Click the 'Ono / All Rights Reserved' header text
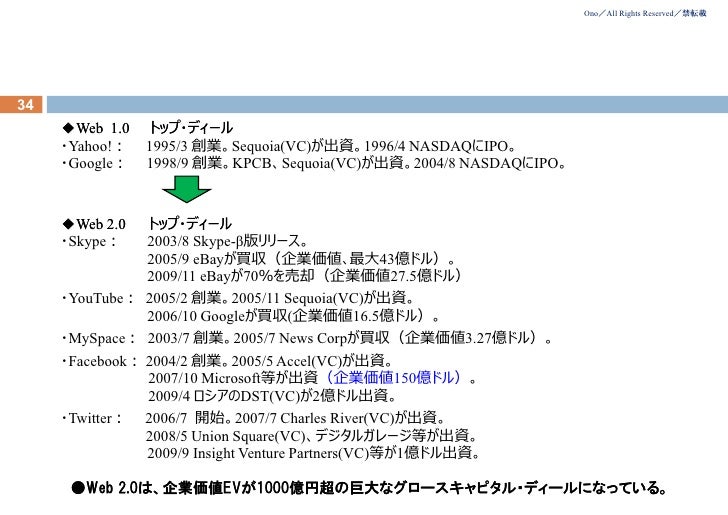 (645, 13)
